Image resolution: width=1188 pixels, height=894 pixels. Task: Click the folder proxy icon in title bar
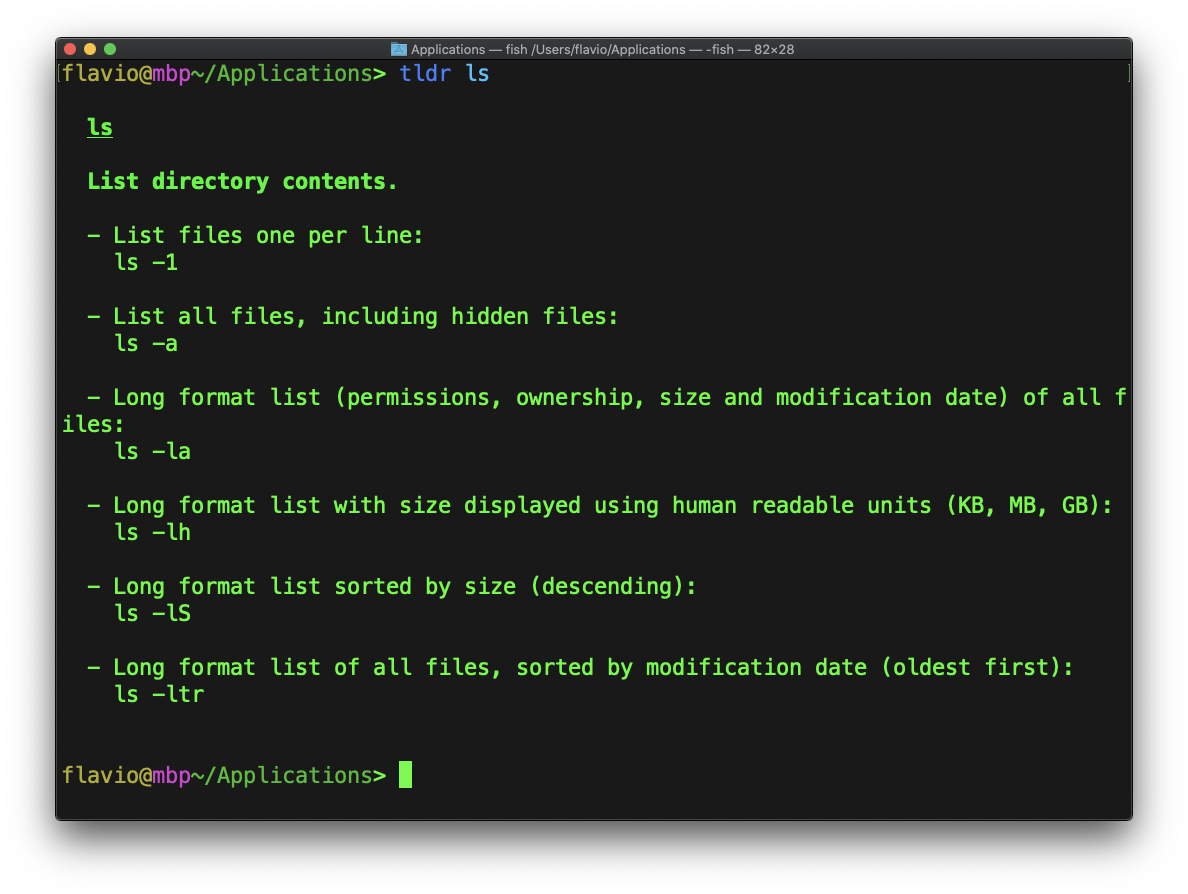click(x=399, y=49)
